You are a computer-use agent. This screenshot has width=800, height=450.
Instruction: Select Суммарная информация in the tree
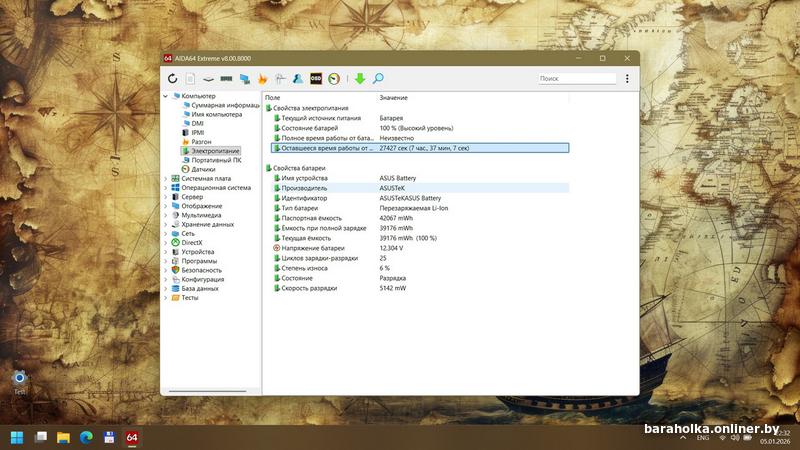[225, 105]
